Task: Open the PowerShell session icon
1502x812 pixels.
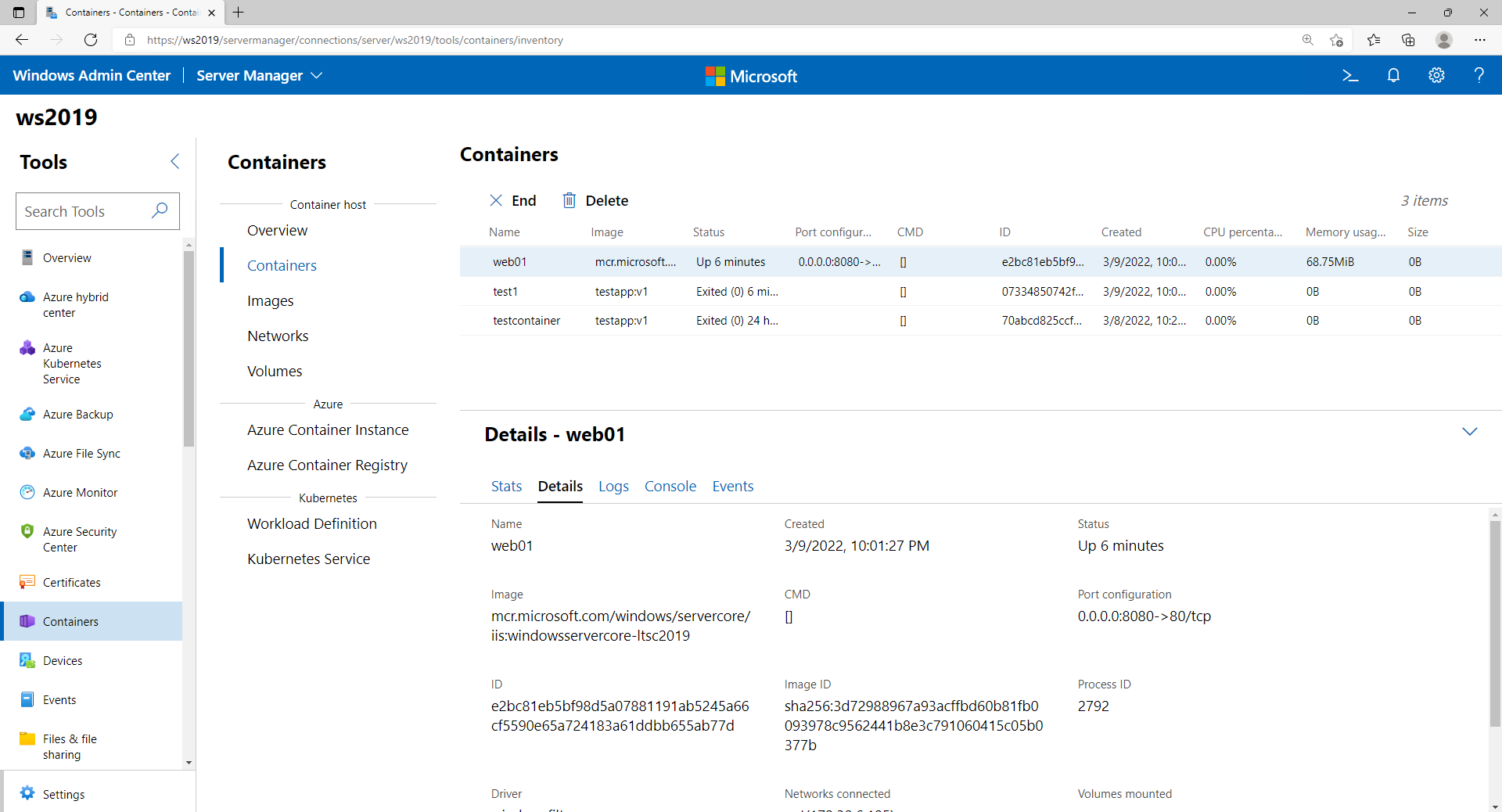Action: coord(1350,75)
